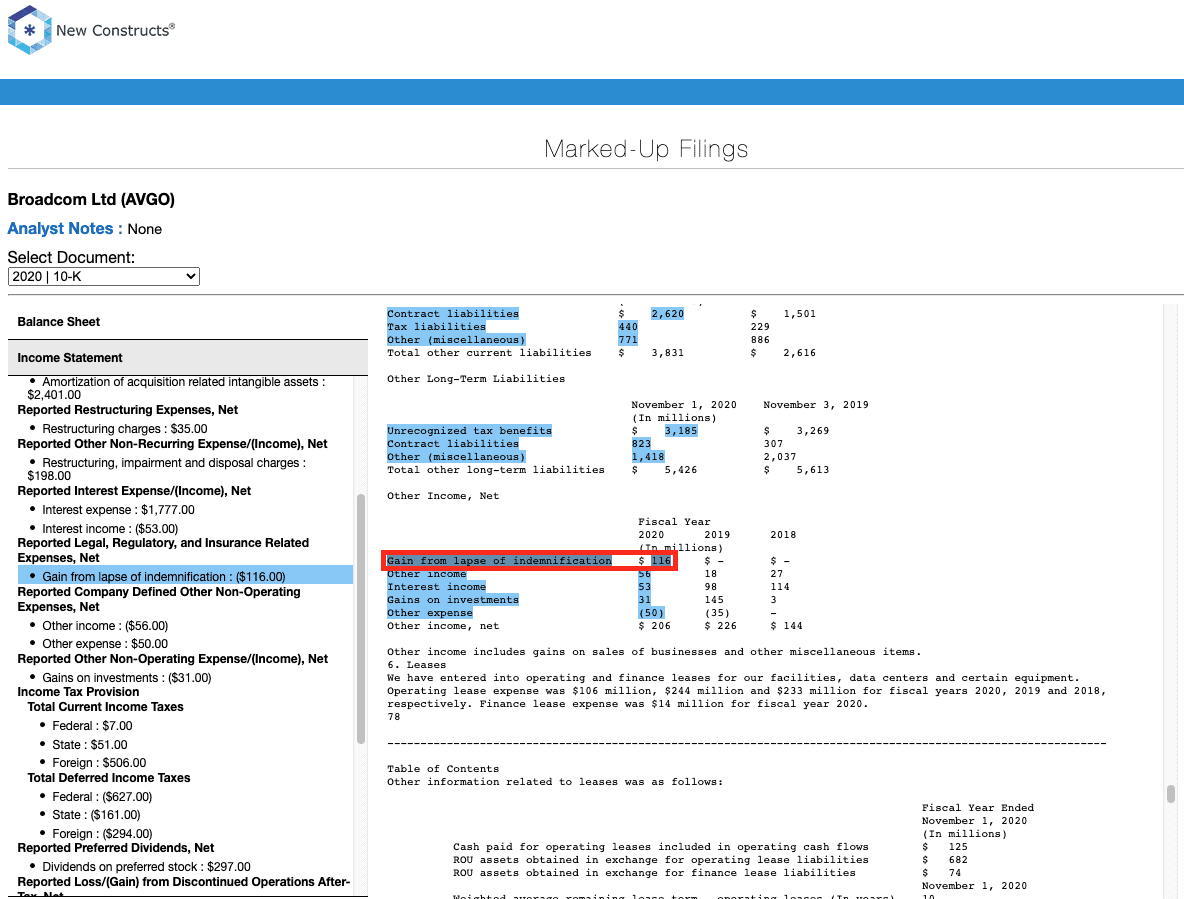The image size is (1184, 899).
Task: Click highlighted 3,185 unrecognized tax value
Action: 680,431
